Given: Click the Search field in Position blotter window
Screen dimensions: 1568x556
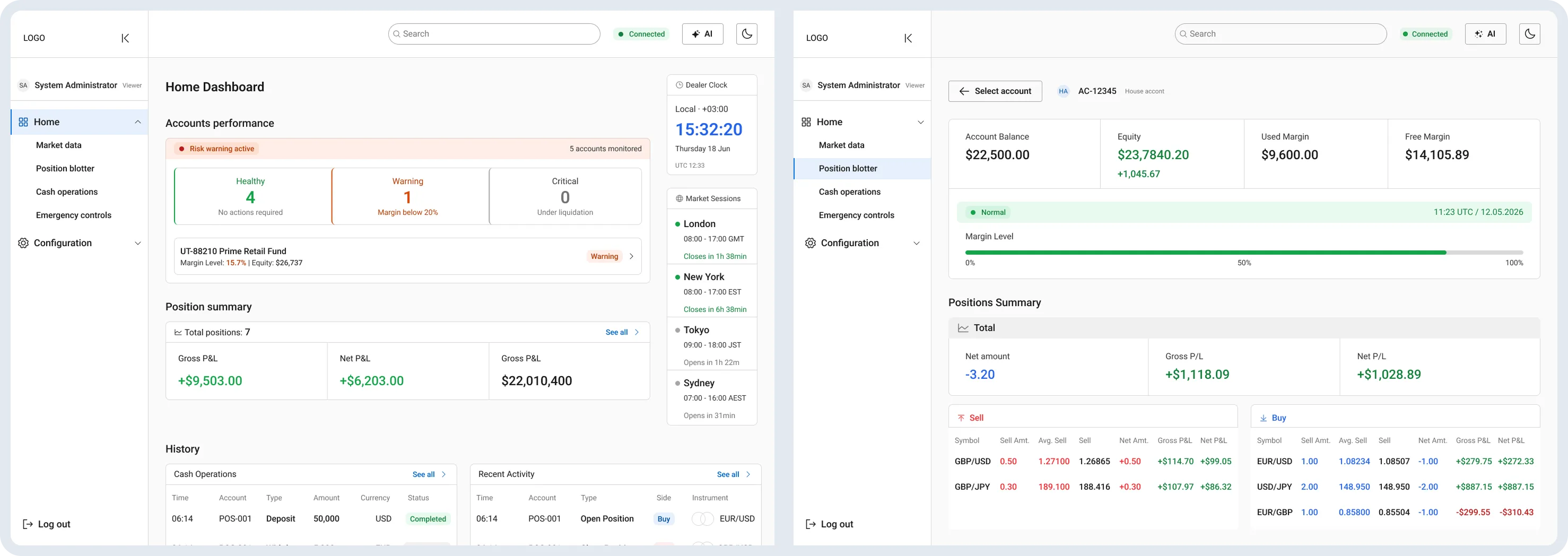Looking at the screenshot, I should (1280, 34).
